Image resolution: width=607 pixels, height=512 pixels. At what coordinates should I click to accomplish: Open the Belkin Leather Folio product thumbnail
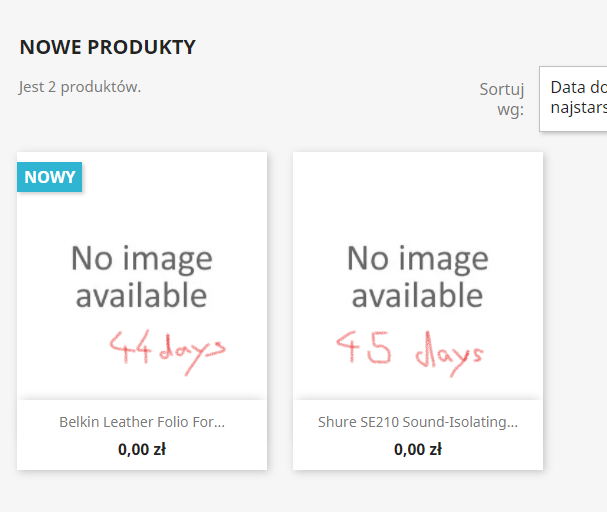coord(141,275)
